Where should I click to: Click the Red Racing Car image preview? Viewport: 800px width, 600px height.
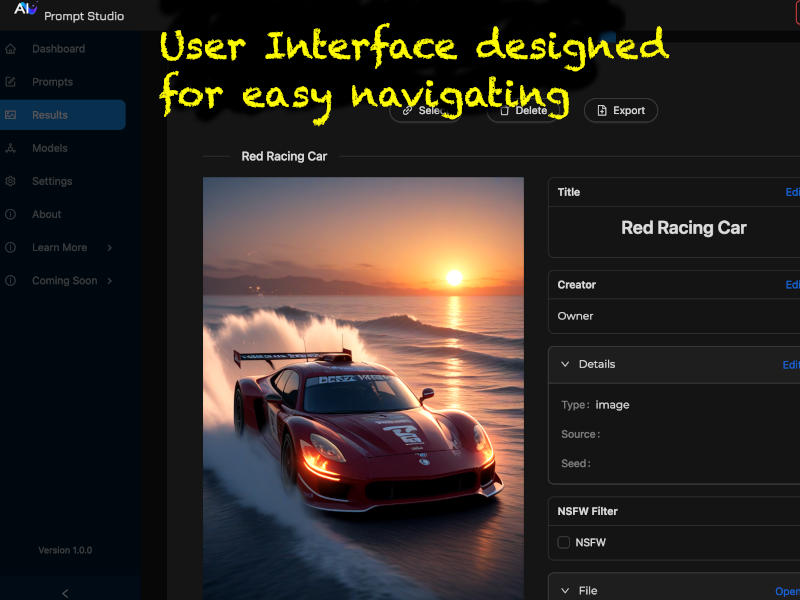point(363,388)
